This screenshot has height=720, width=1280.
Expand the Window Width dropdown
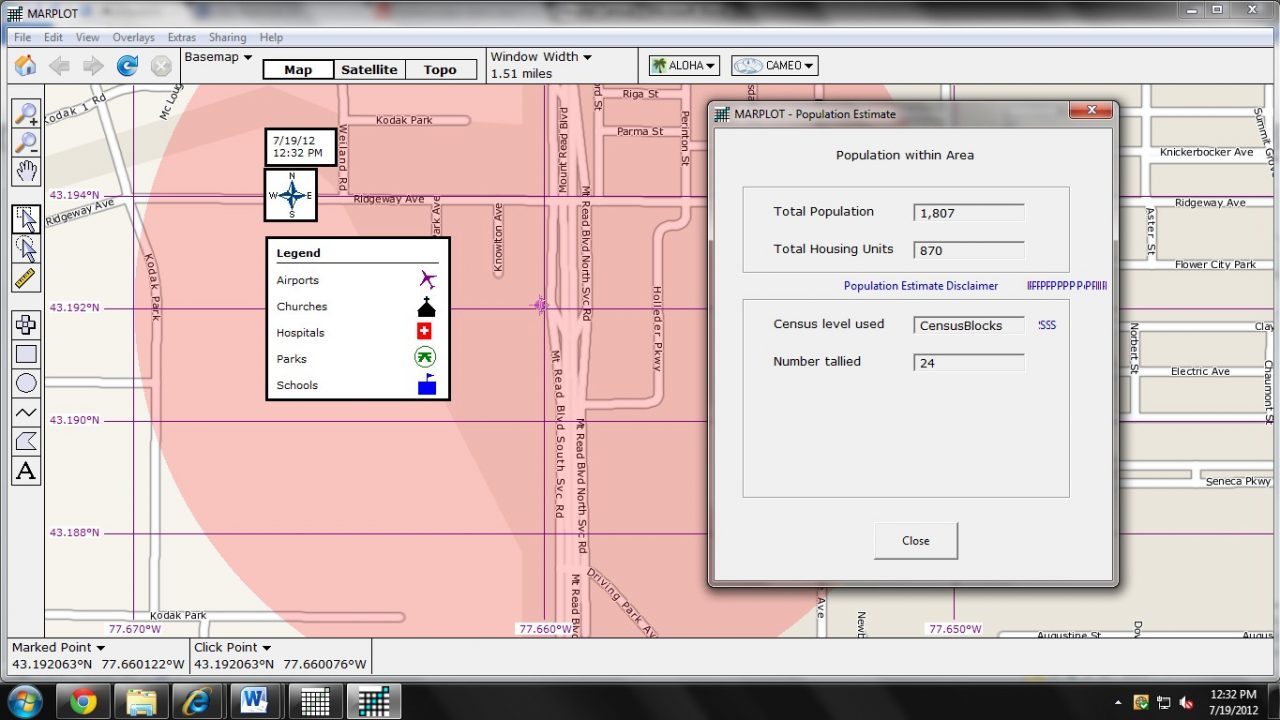541,57
